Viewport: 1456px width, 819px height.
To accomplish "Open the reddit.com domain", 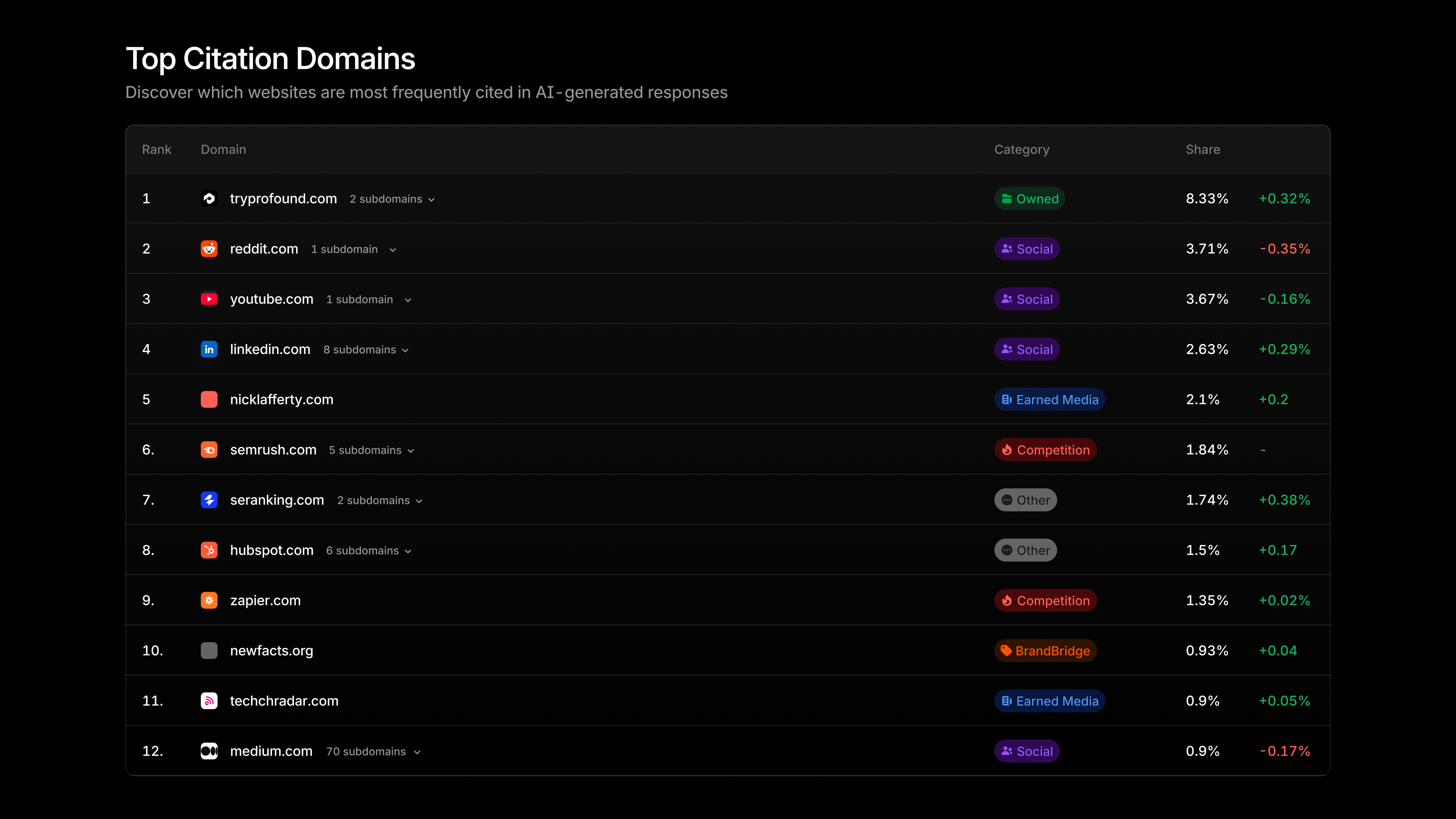I will pos(264,249).
